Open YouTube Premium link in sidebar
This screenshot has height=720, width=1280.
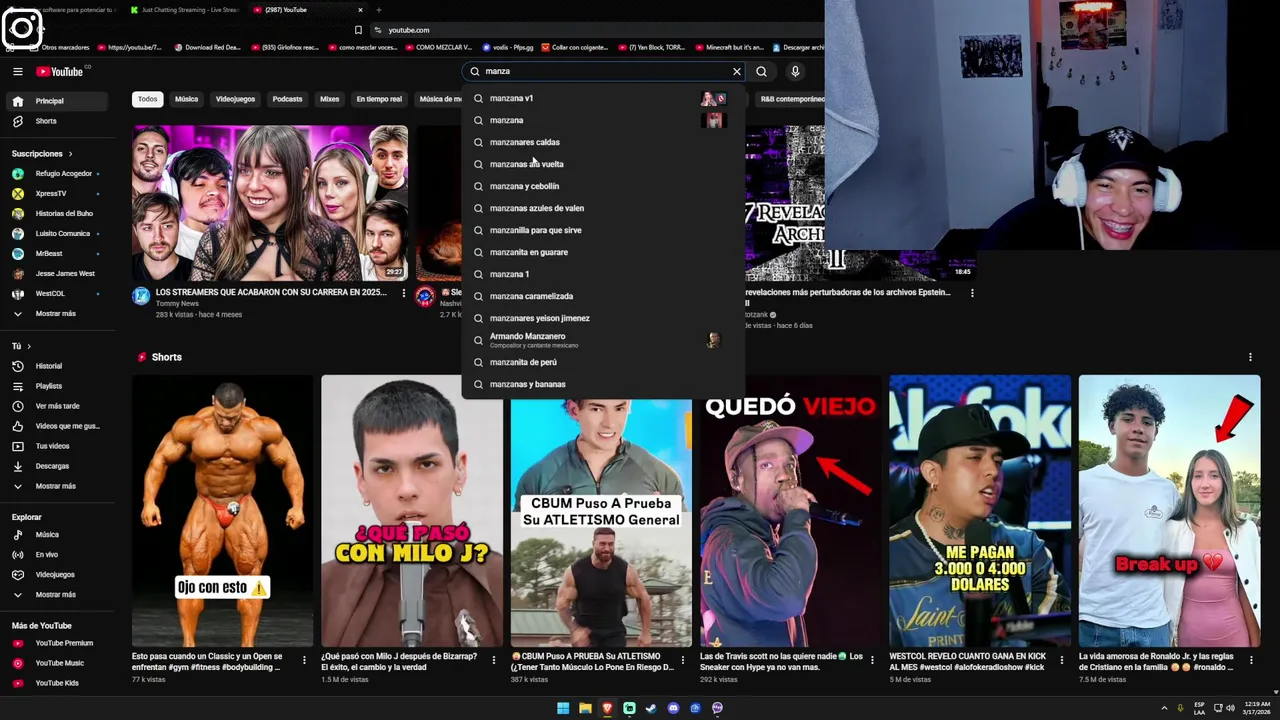tap(58, 643)
